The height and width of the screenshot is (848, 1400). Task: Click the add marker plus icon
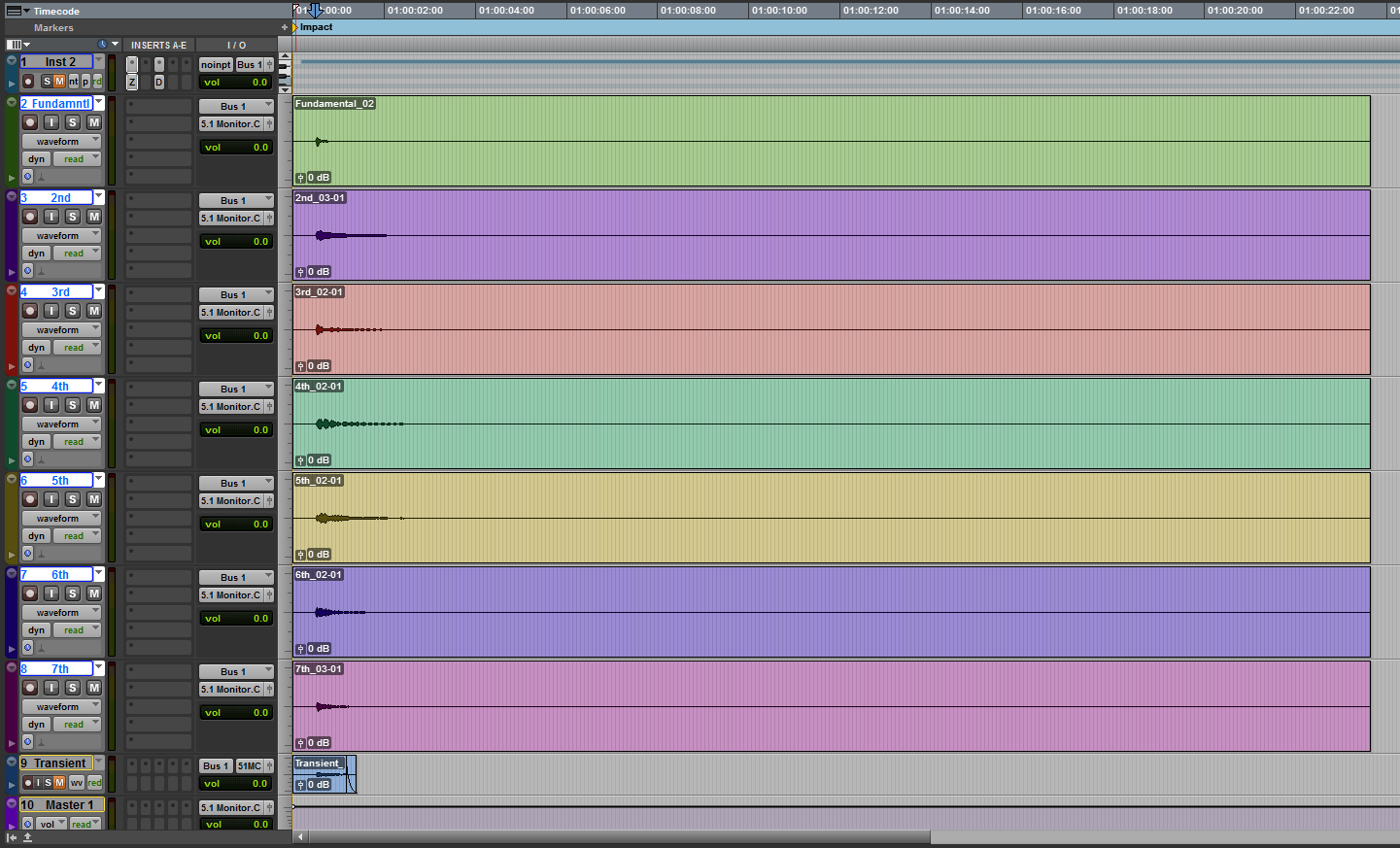285,28
